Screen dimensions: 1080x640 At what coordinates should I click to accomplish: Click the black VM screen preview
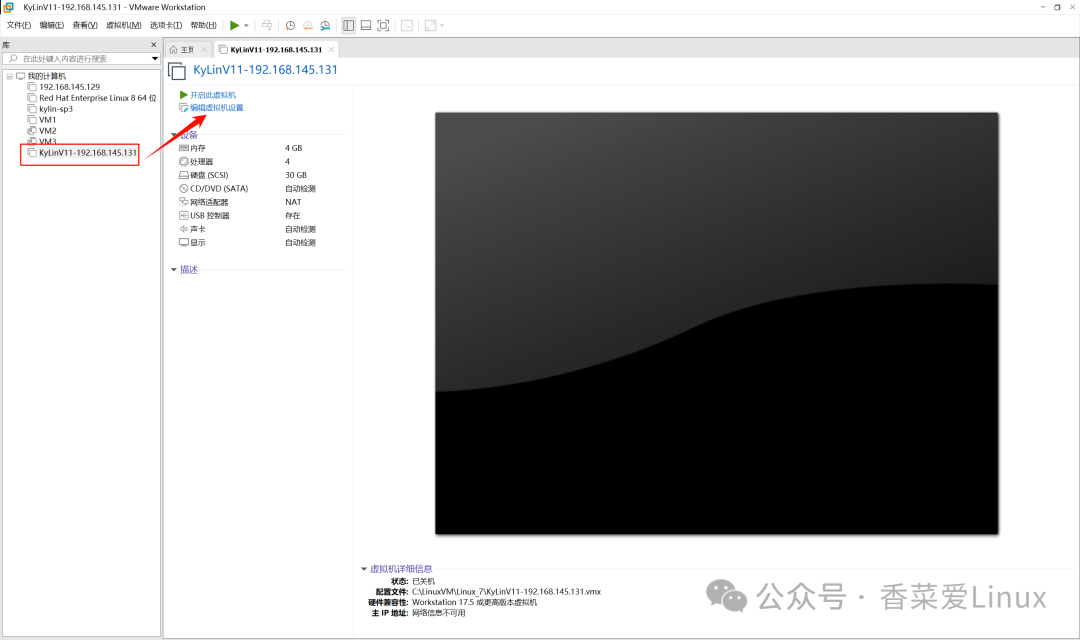point(716,323)
